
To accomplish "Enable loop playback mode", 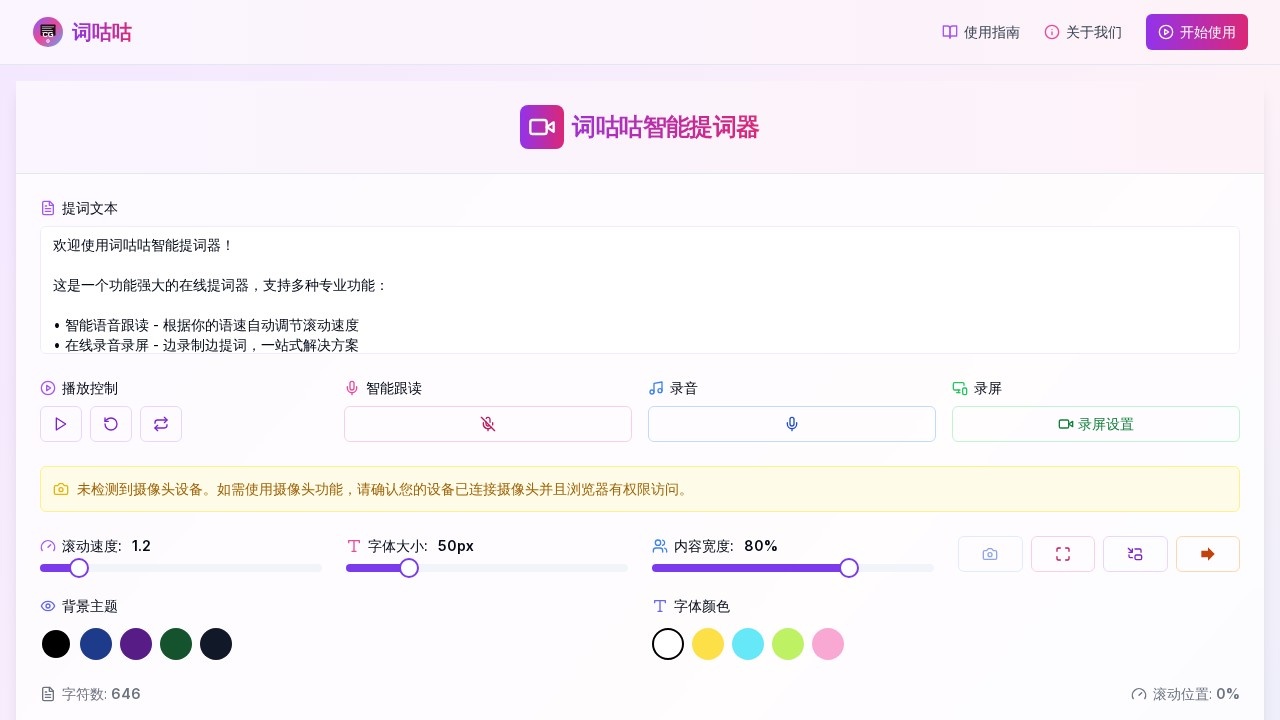I will (x=161, y=424).
